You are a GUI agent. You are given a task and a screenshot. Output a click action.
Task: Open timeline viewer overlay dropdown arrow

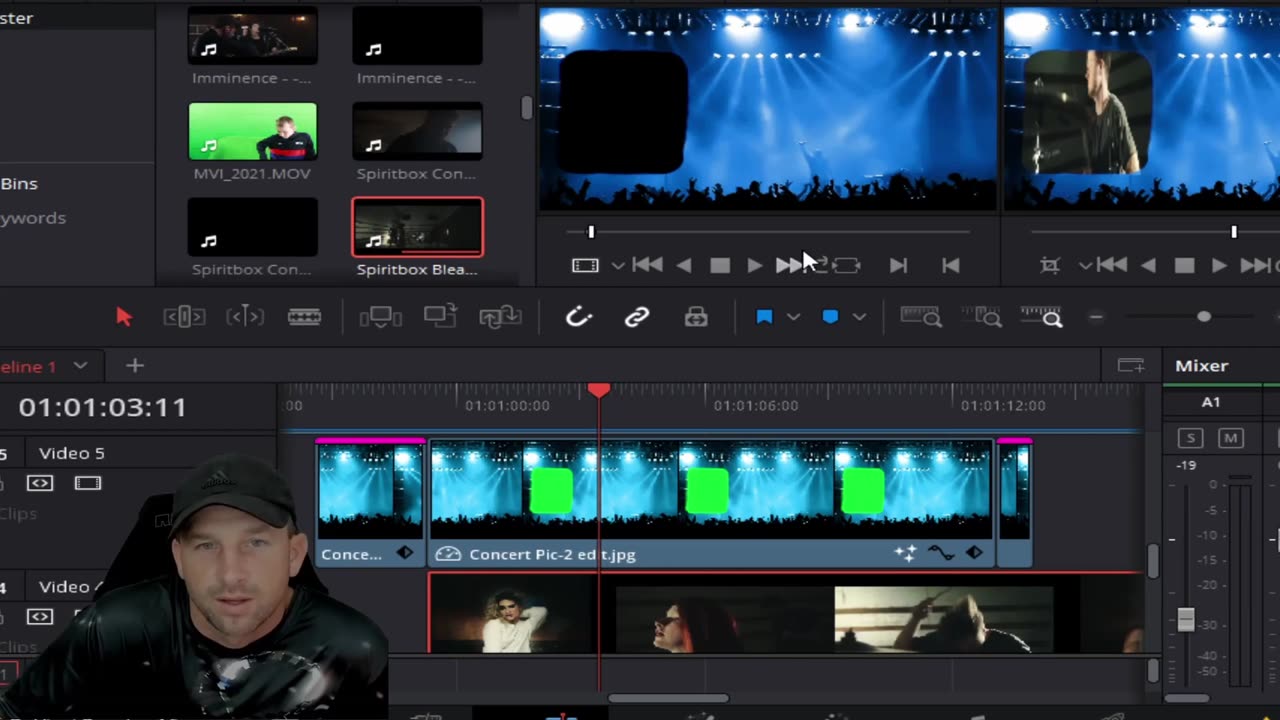(x=1085, y=265)
